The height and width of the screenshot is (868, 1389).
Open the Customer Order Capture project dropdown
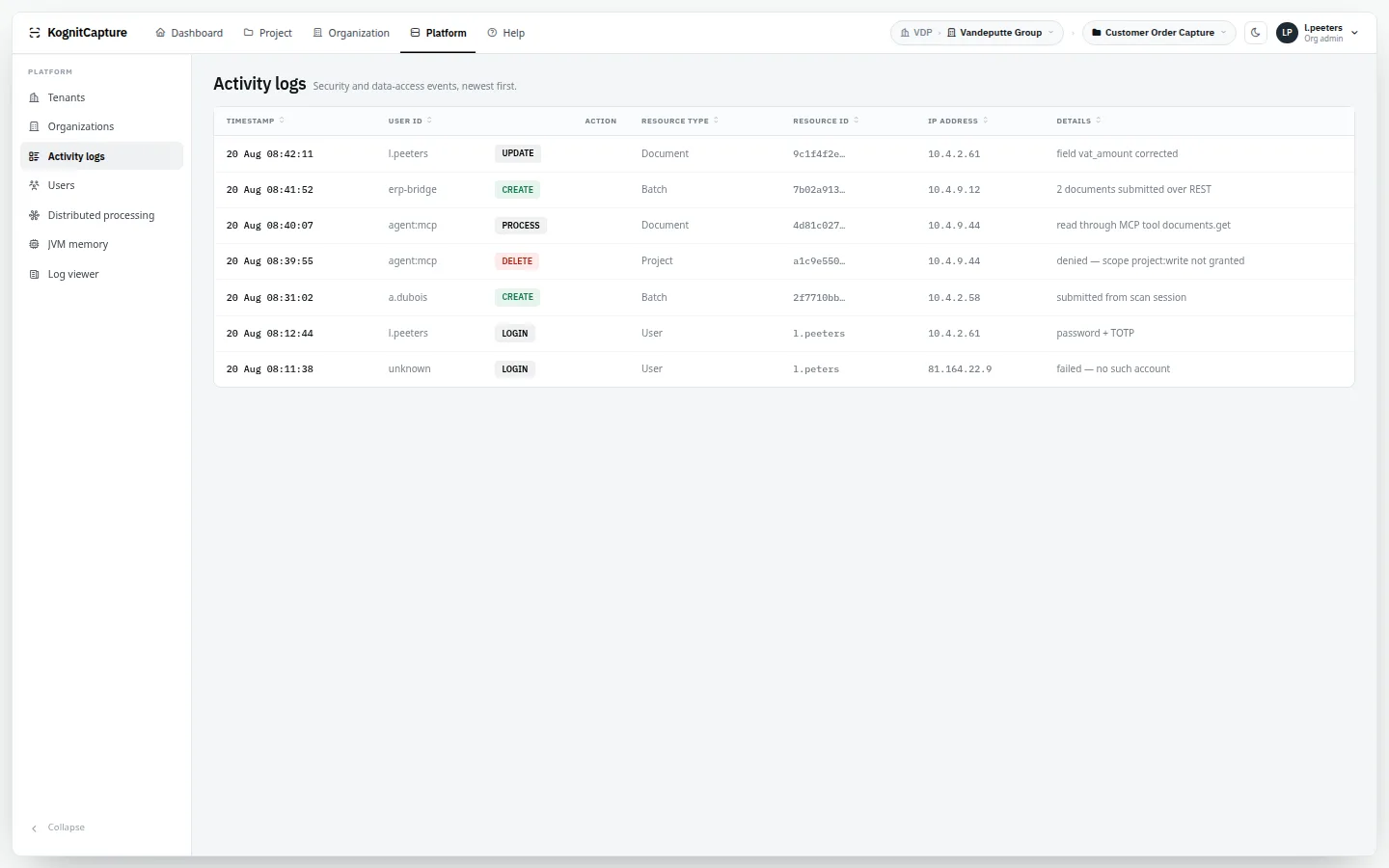tap(1159, 33)
